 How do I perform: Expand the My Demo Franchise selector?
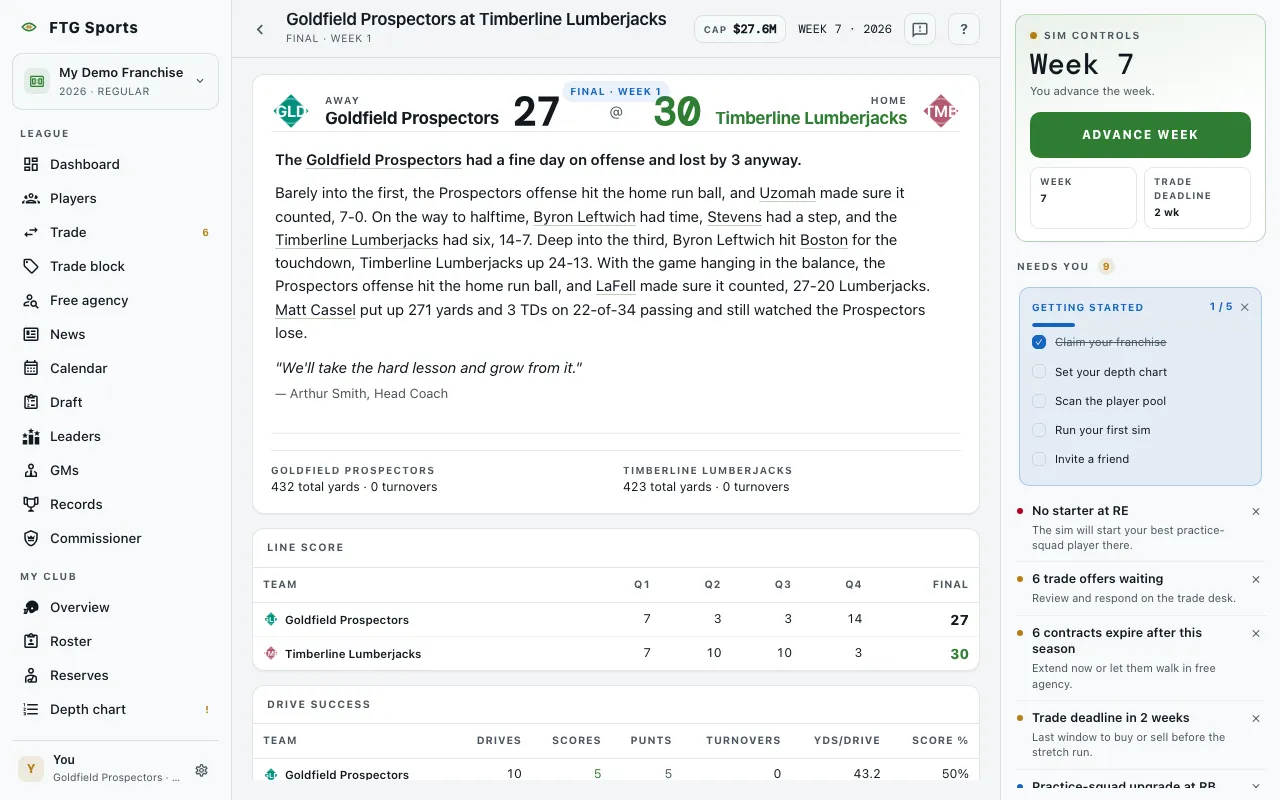(x=116, y=81)
